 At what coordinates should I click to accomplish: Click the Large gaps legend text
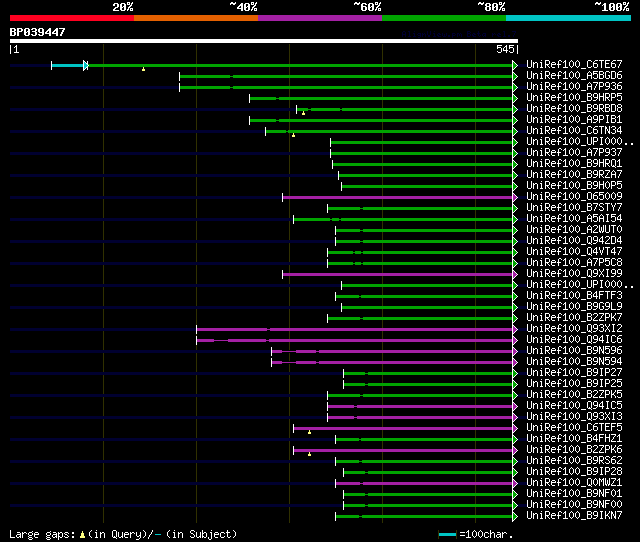(123, 534)
